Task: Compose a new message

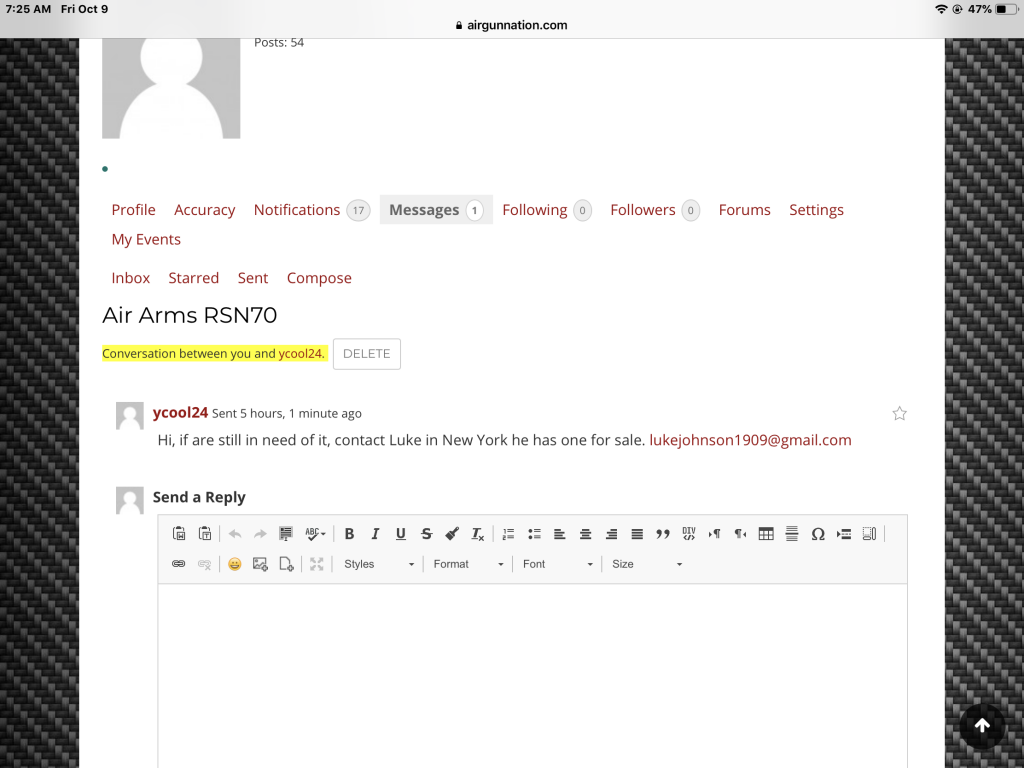Action: [x=319, y=278]
